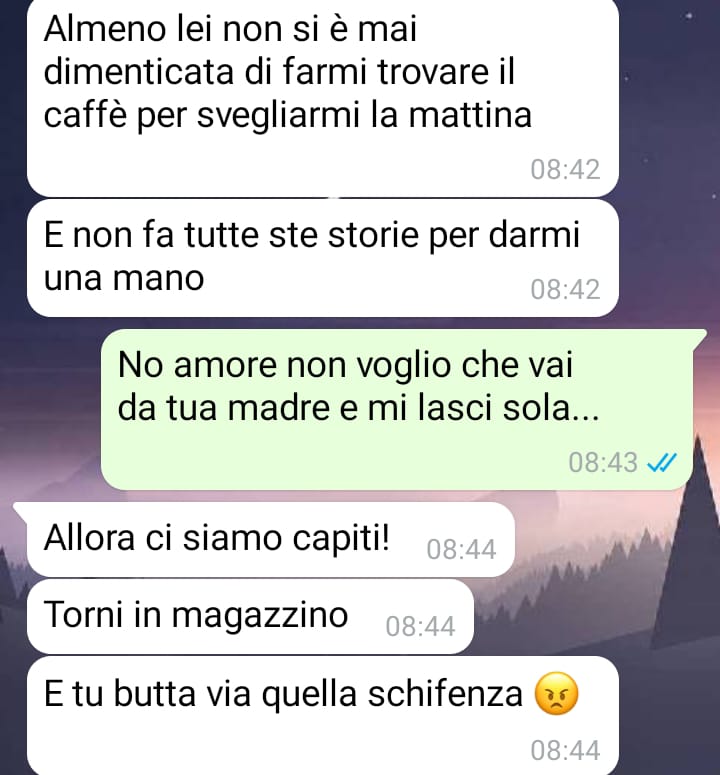
Task: Select the 'Almeno lei non si è mai' message
Action: [323, 97]
